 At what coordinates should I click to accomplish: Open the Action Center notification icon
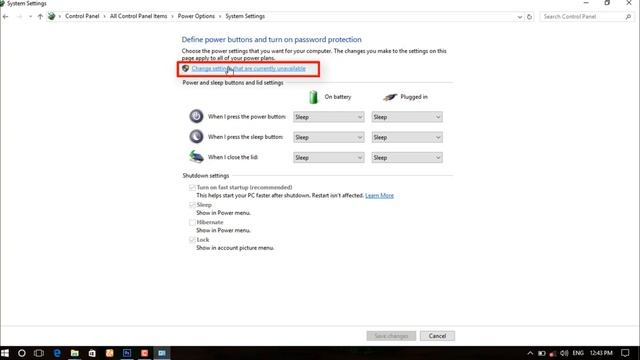click(x=625, y=353)
